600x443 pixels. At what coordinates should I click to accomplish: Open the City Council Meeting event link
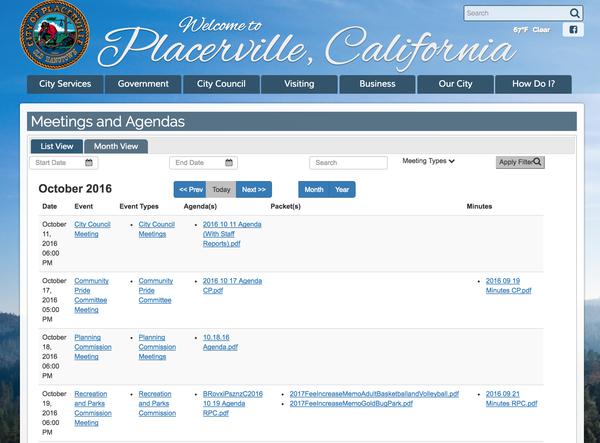[92, 229]
